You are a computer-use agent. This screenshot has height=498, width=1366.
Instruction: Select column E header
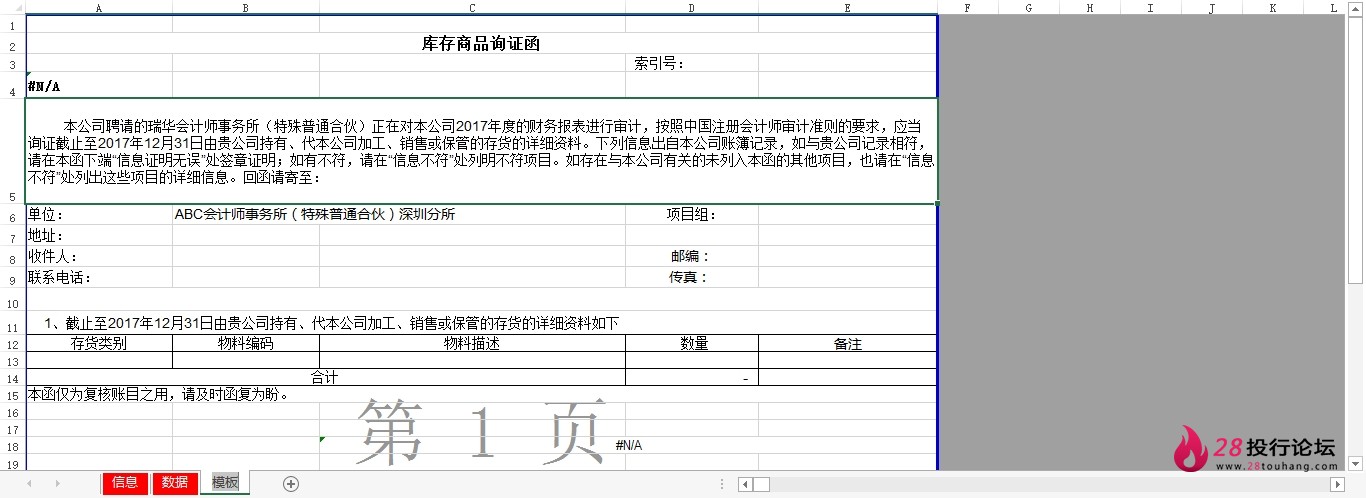848,7
